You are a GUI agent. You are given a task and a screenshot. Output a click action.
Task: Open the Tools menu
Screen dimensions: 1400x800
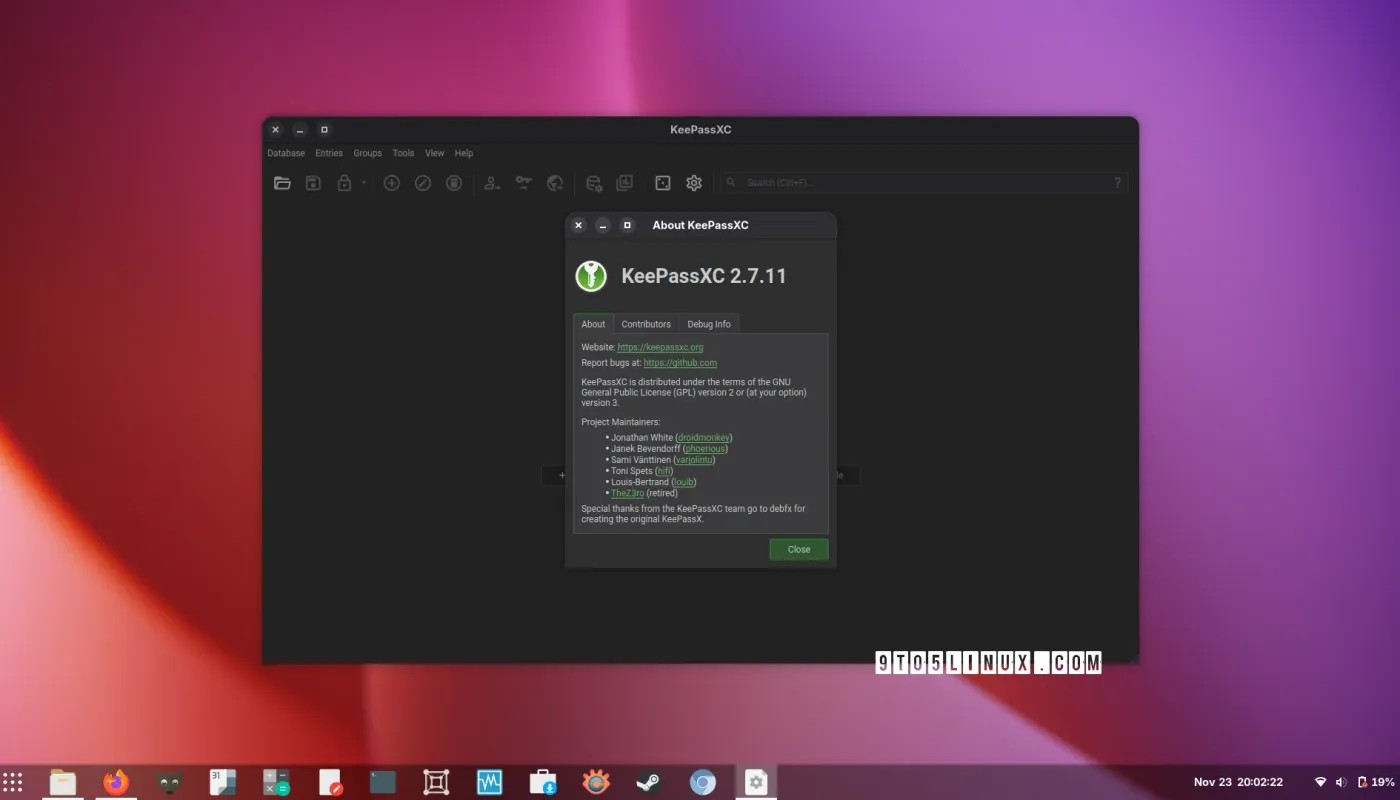(403, 153)
